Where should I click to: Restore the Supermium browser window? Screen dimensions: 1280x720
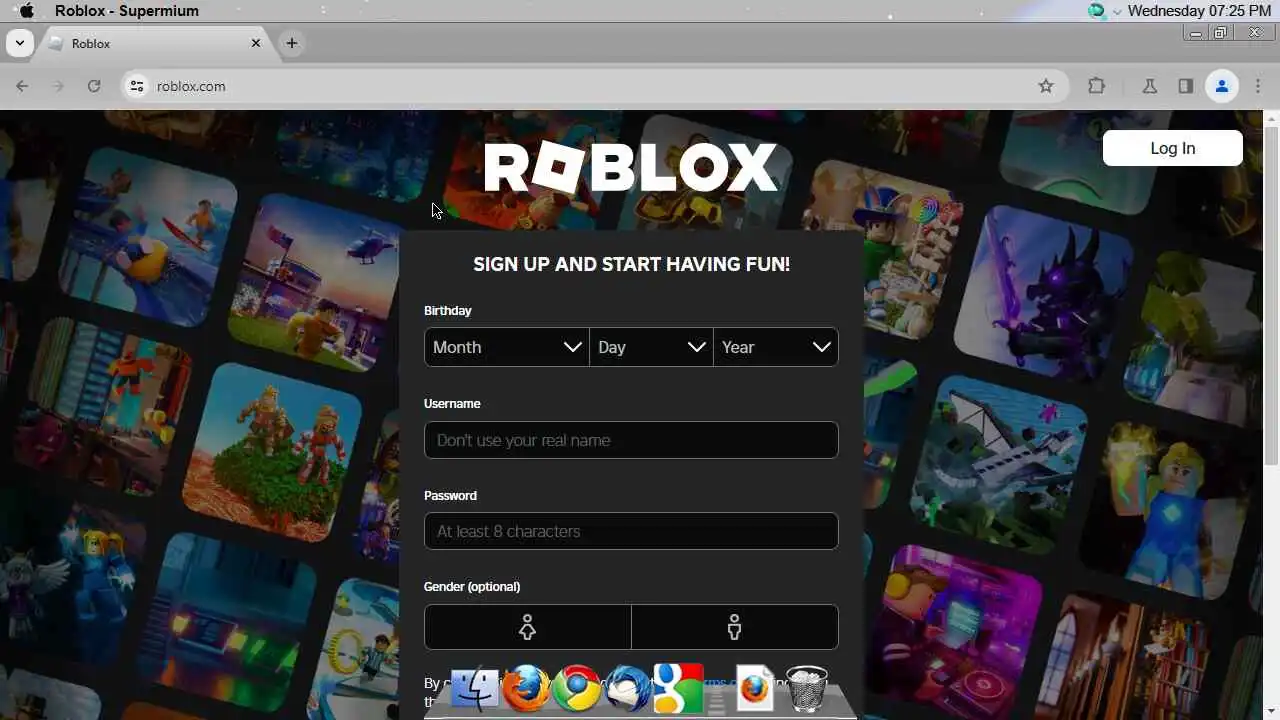[x=1221, y=33]
